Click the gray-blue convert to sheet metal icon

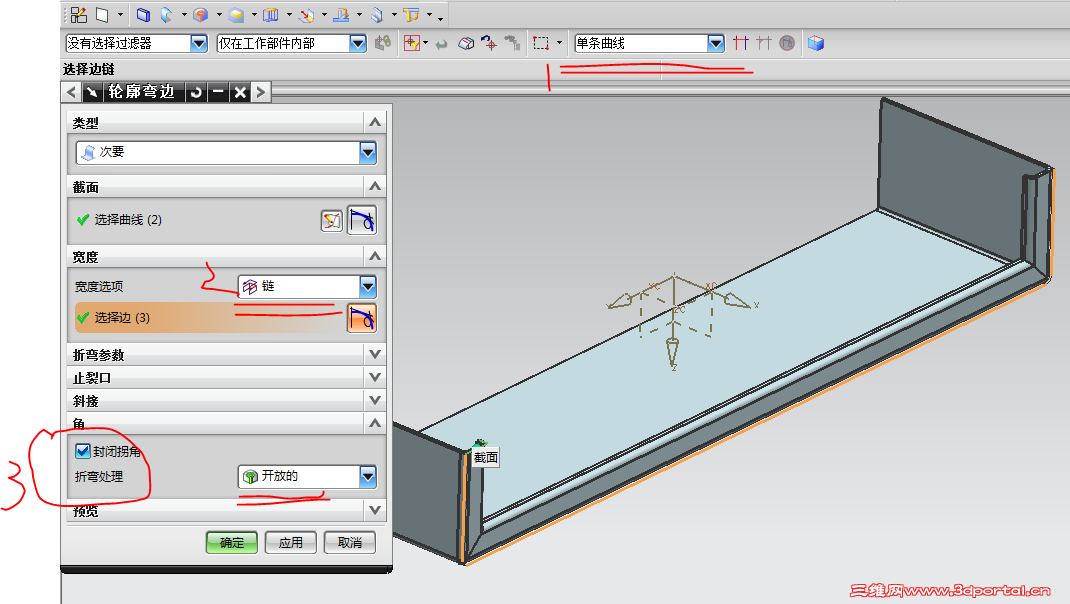tap(377, 14)
